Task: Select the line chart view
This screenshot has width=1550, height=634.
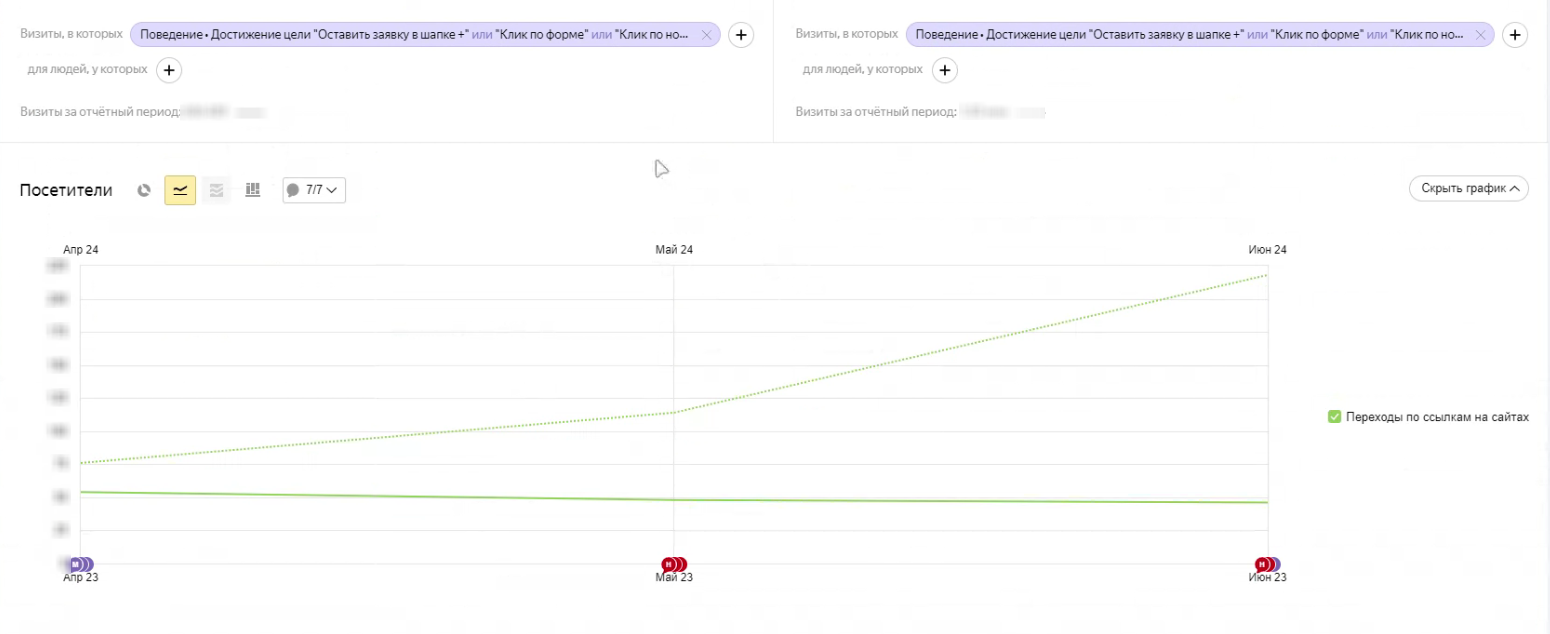Action: click(180, 189)
